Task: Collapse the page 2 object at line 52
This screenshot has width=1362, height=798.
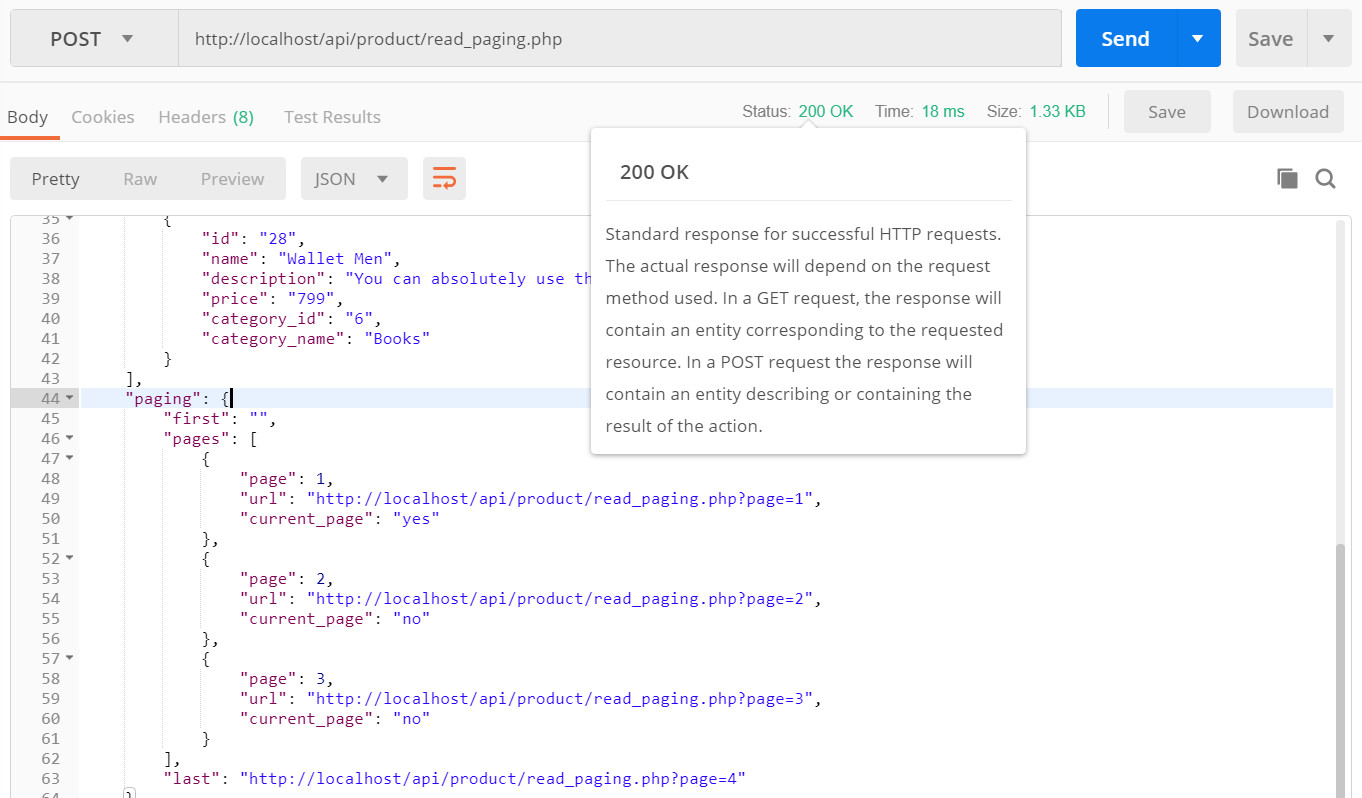Action: pyautogui.click(x=69, y=558)
